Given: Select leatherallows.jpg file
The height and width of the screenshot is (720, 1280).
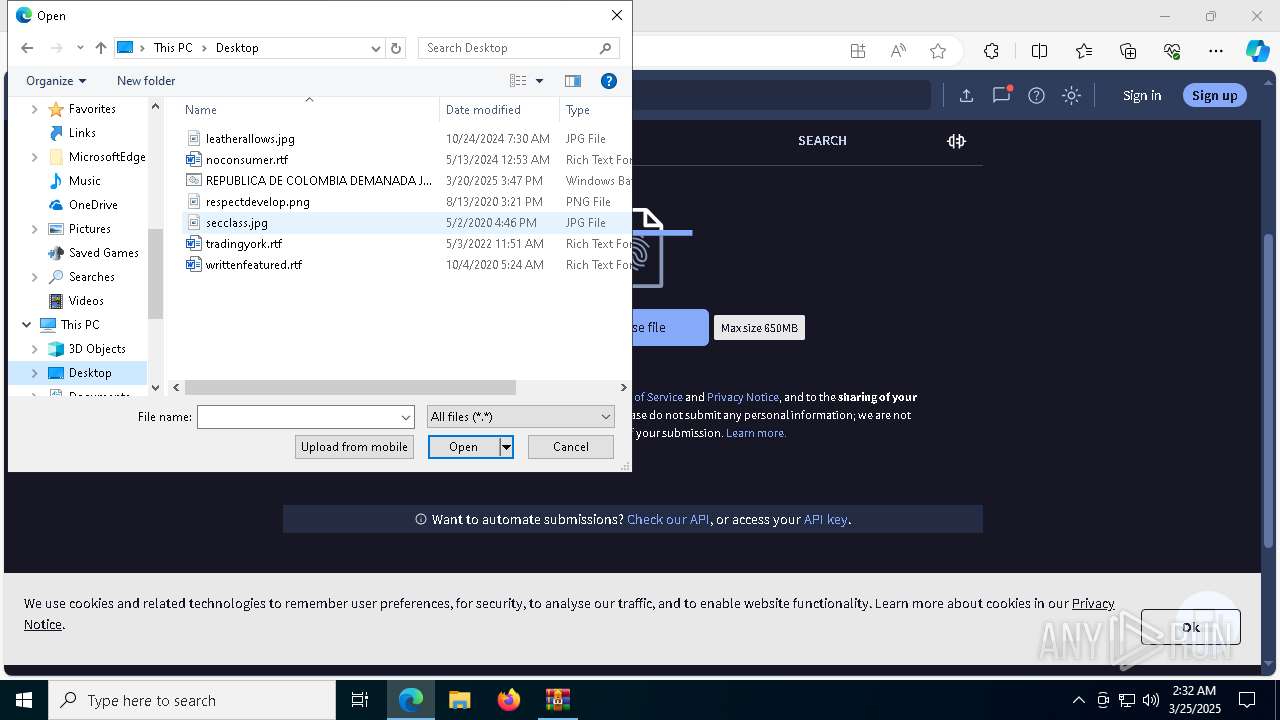Looking at the screenshot, I should coord(250,139).
